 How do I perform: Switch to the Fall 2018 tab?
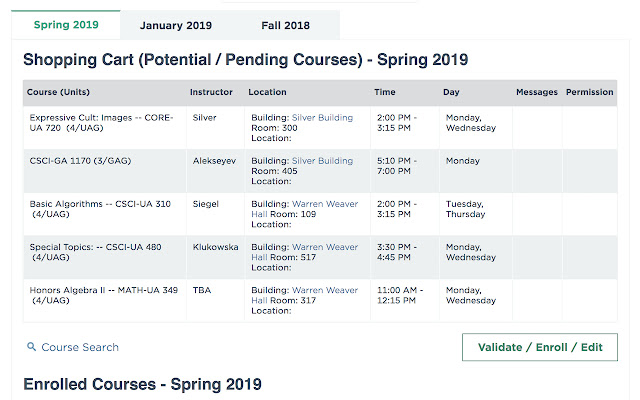click(285, 25)
